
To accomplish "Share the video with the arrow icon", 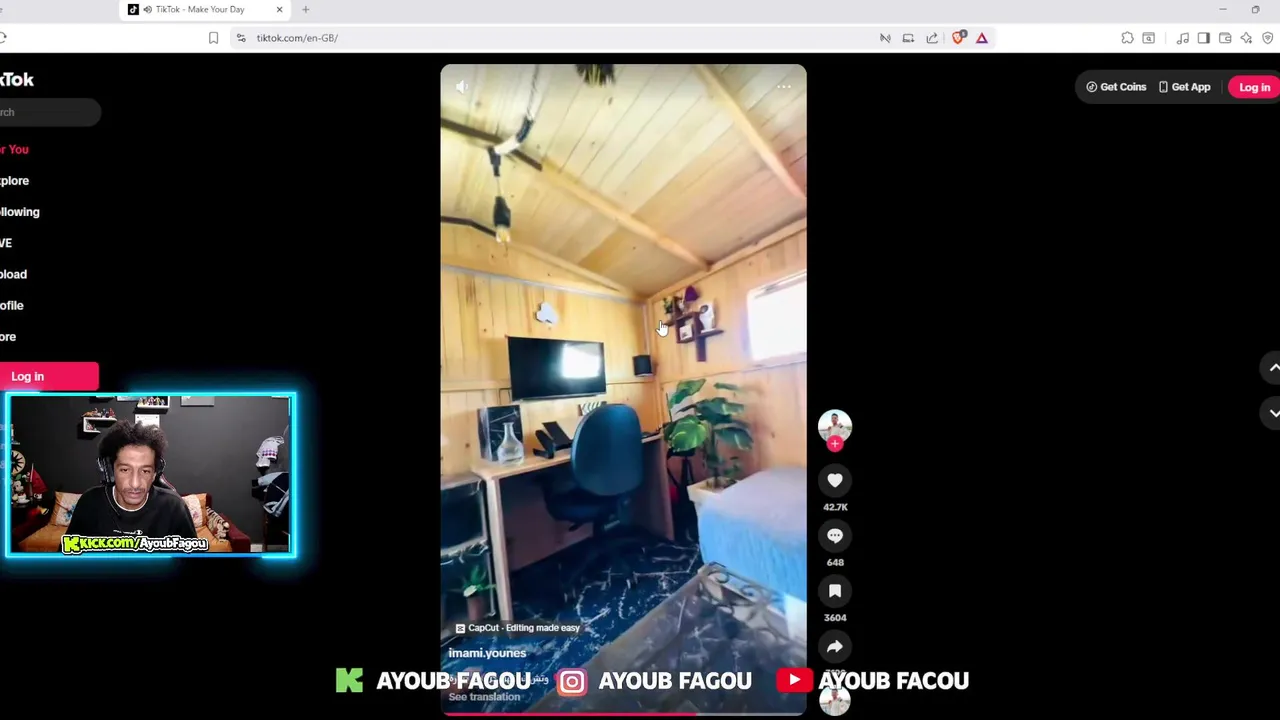I will [835, 646].
